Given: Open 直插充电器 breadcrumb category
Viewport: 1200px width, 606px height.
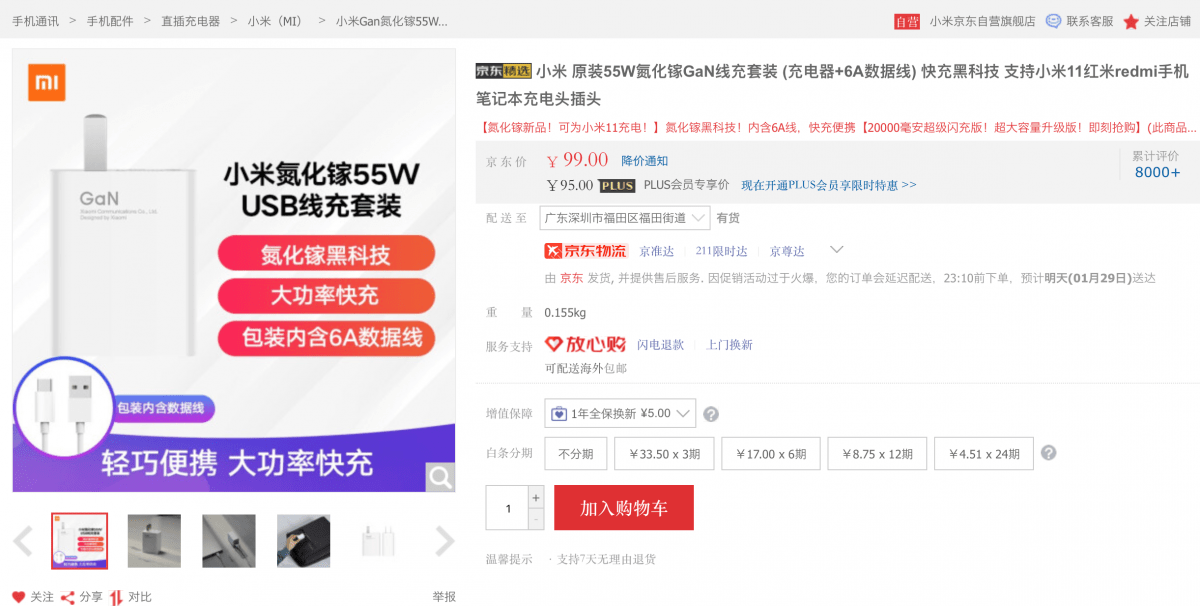Looking at the screenshot, I should [x=190, y=21].
